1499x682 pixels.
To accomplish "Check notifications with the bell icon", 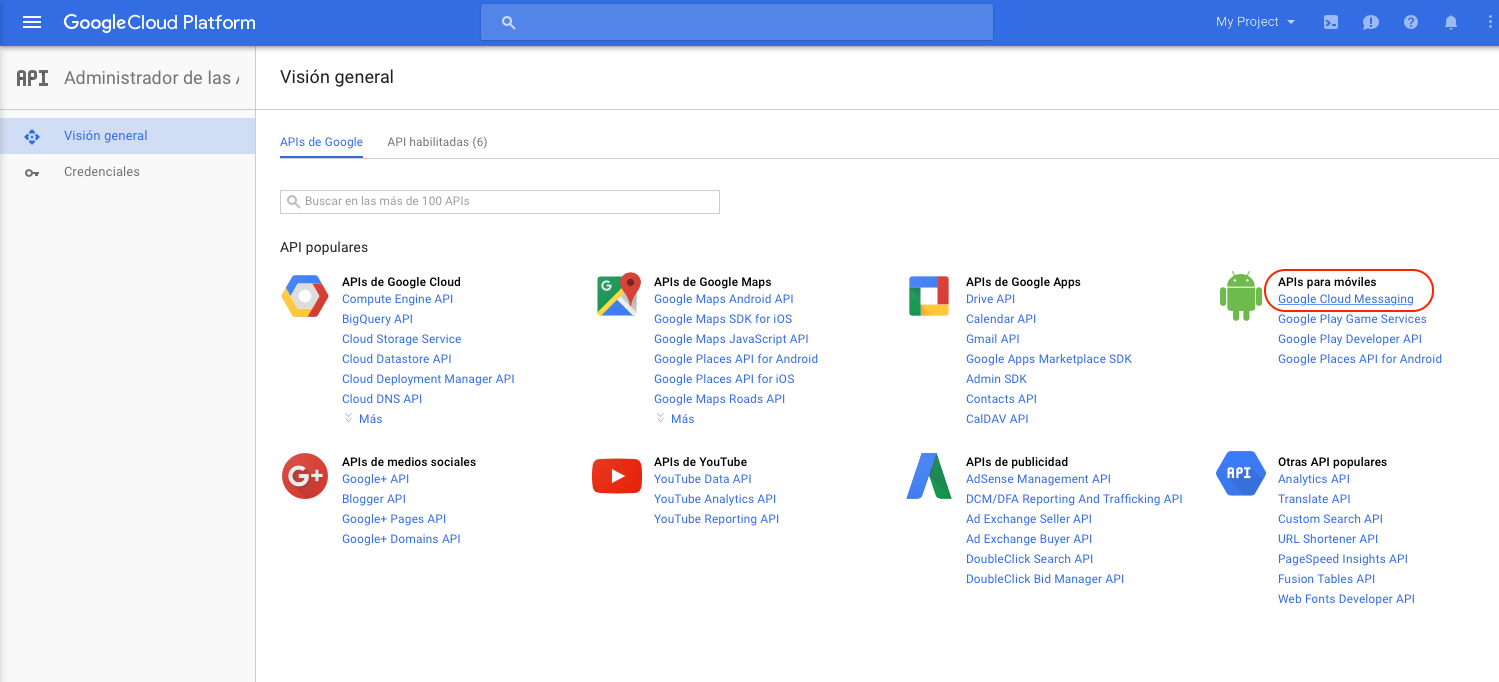I will click(x=1450, y=21).
